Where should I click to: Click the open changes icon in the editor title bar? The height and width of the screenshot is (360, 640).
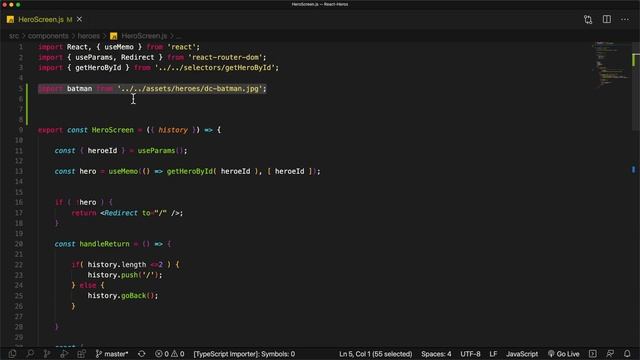point(588,20)
